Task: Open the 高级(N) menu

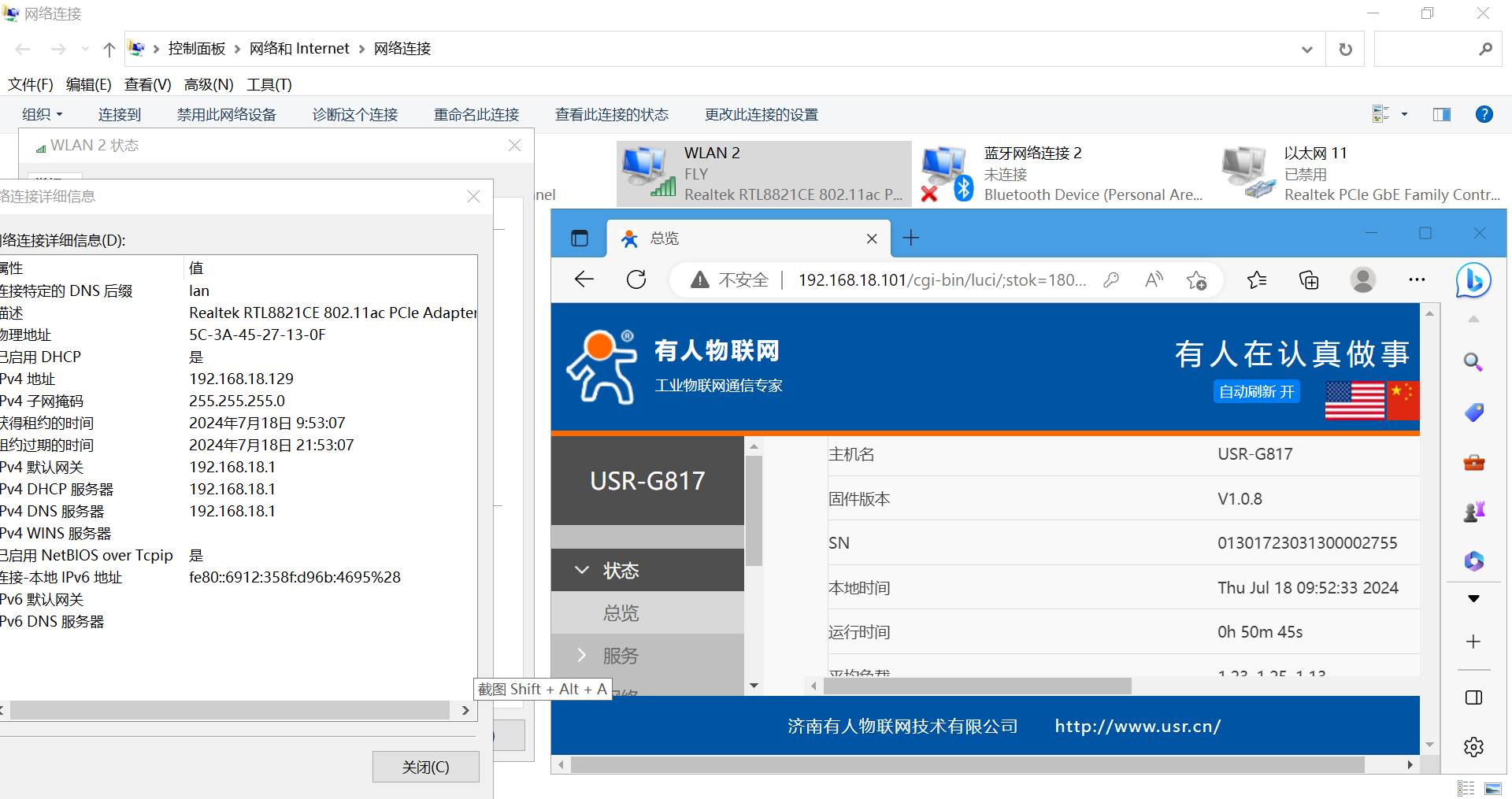Action: (x=209, y=85)
